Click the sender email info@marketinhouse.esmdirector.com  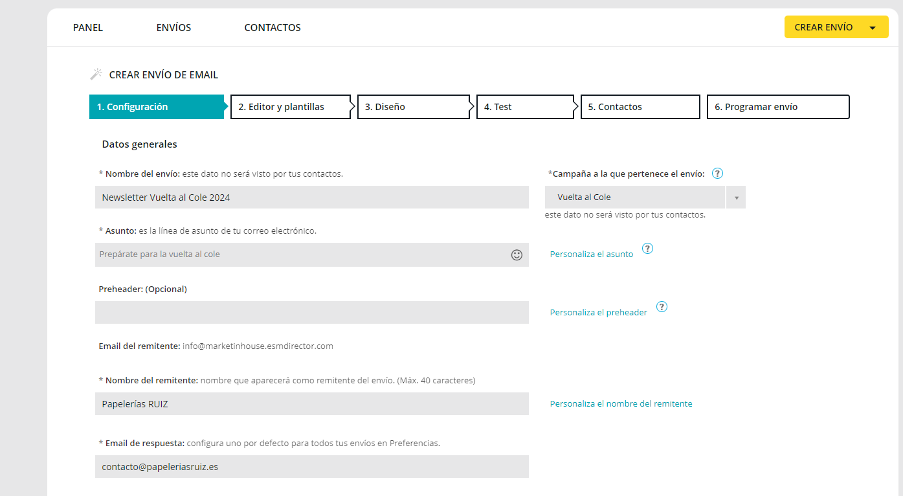(x=258, y=346)
